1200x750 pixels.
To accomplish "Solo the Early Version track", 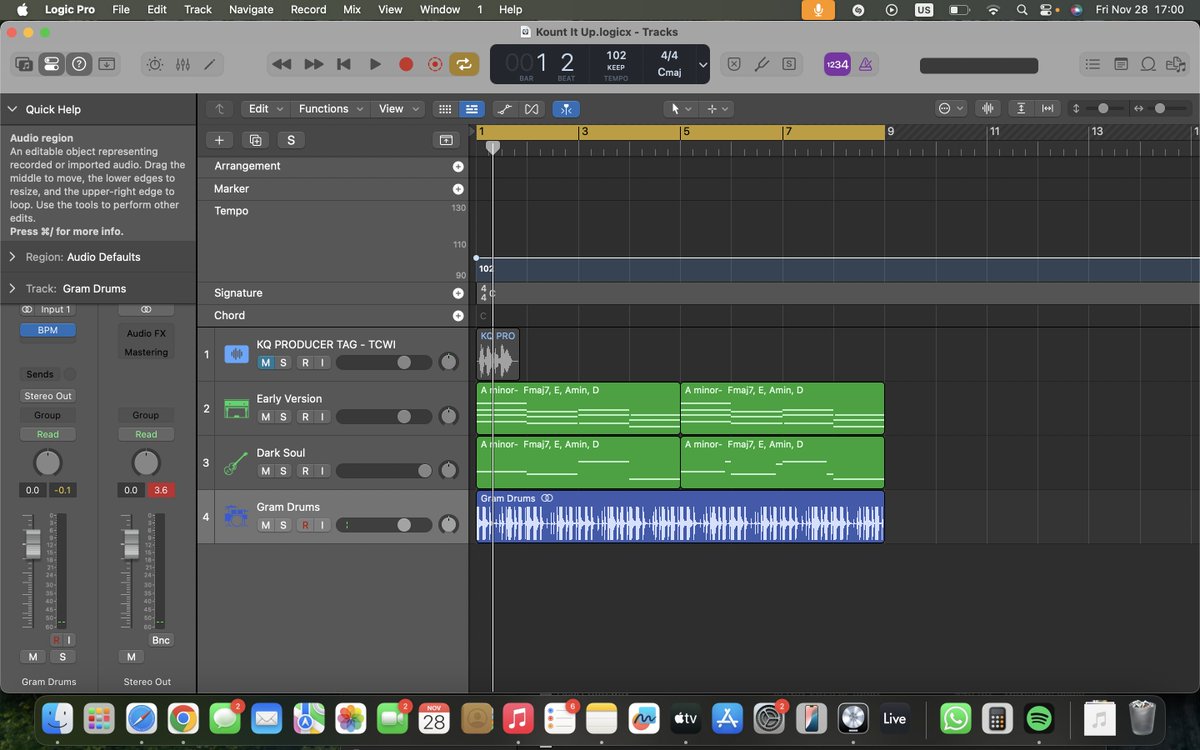I will [x=283, y=417].
